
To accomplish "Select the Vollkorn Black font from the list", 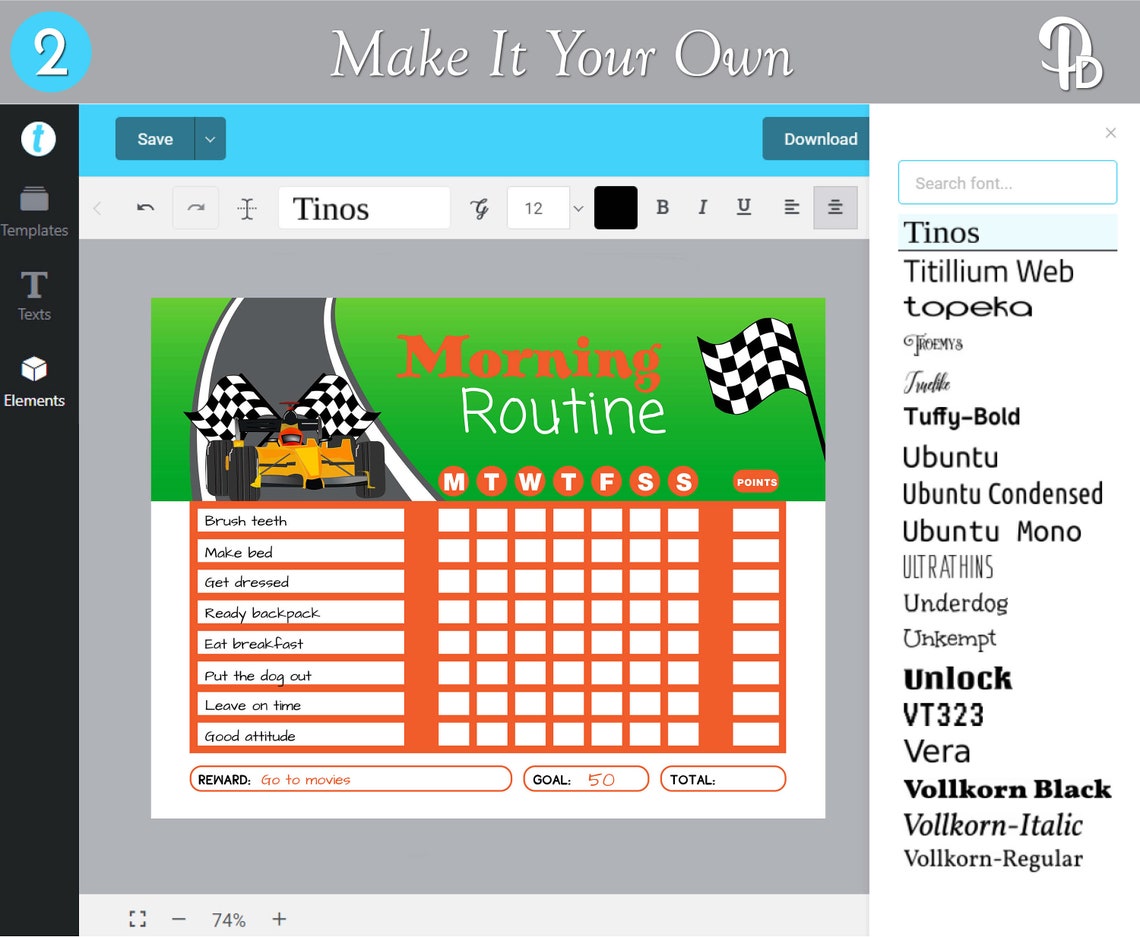I will tap(1006, 789).
